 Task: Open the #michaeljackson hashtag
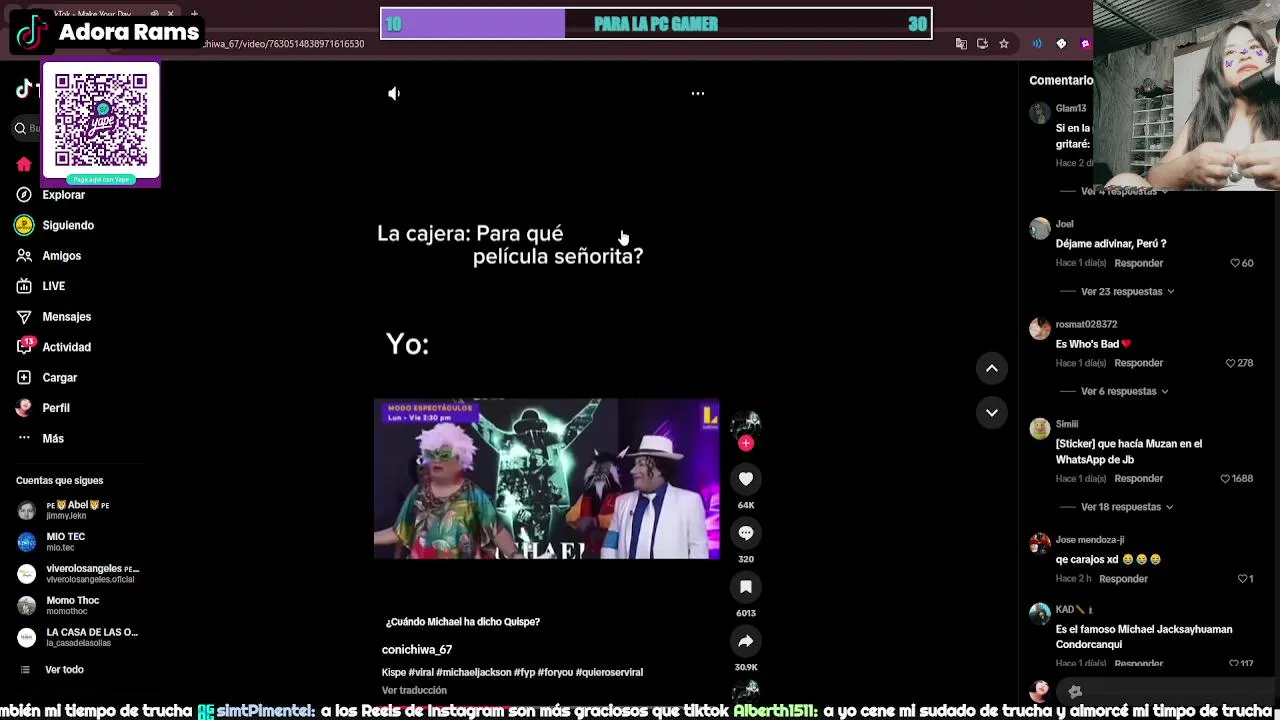(x=474, y=673)
